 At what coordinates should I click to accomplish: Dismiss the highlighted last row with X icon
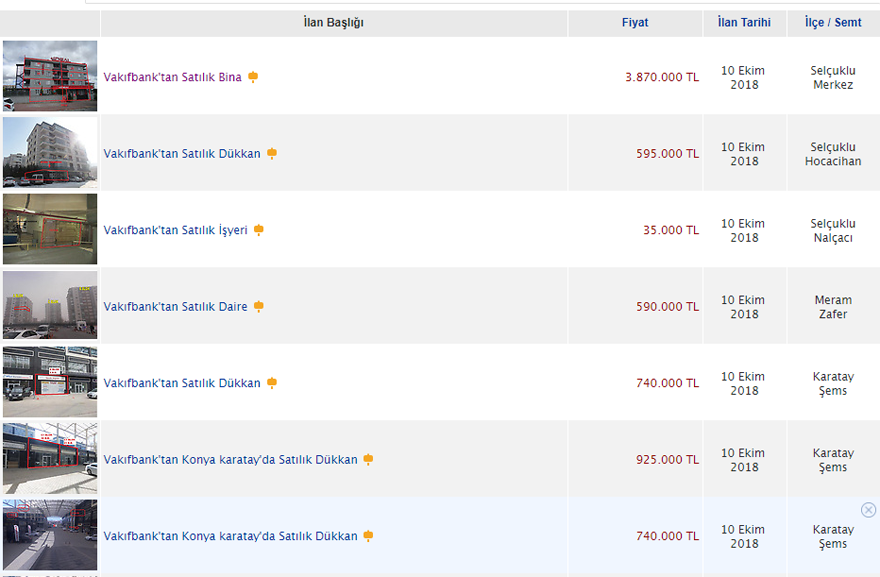(x=868, y=510)
